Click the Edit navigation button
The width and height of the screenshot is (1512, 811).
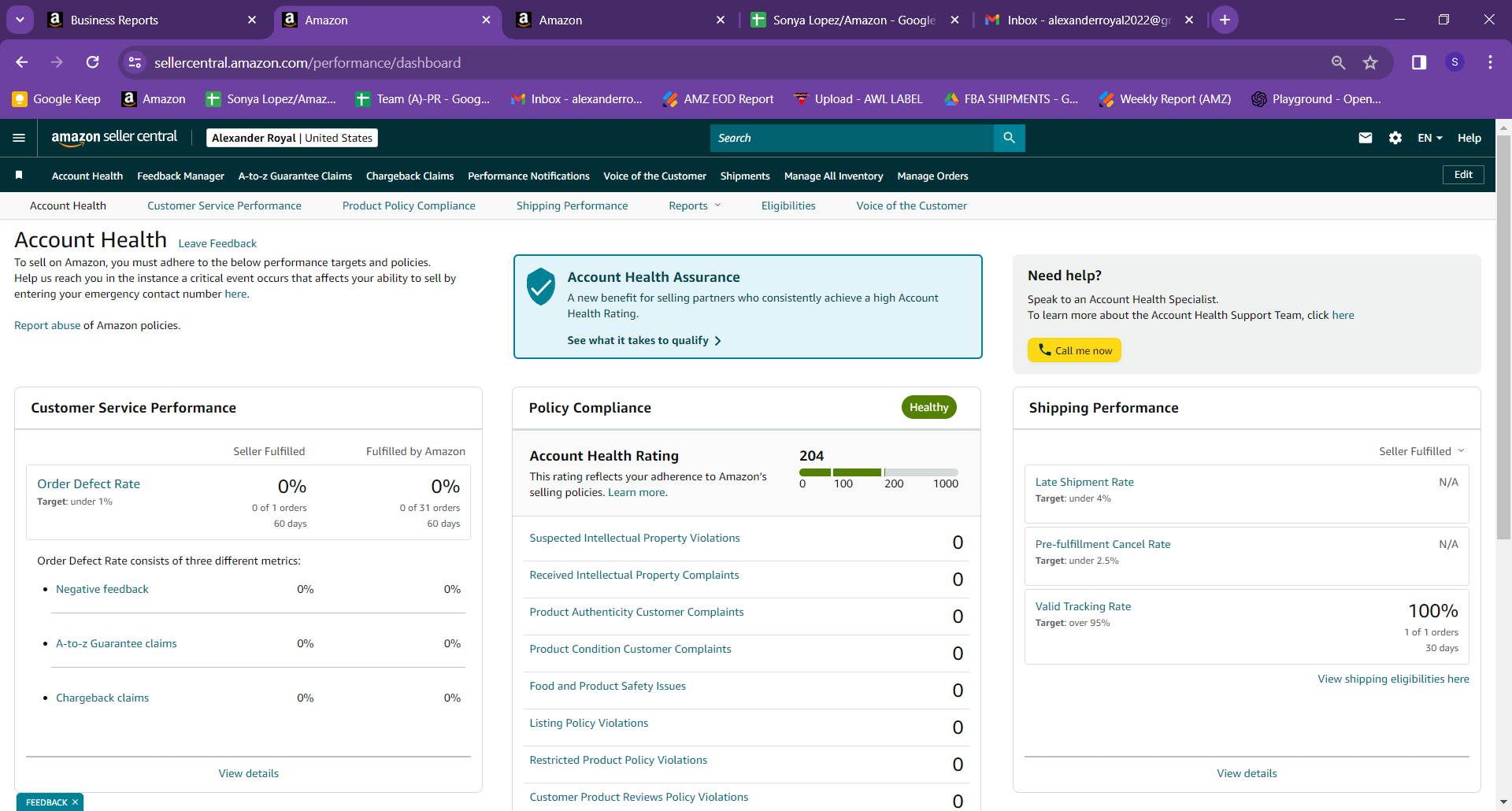click(x=1463, y=175)
